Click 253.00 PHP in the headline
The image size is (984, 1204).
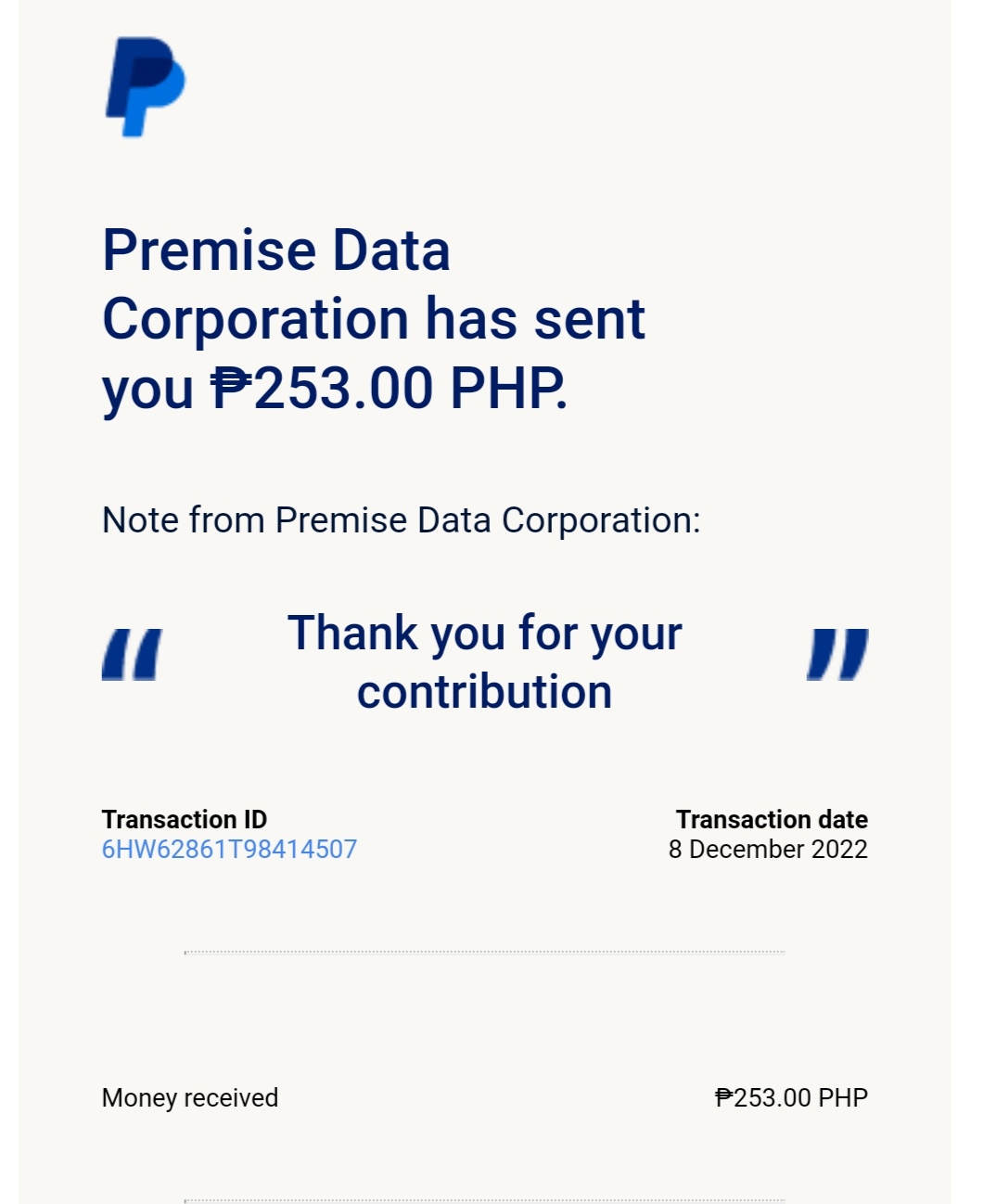click(410, 387)
